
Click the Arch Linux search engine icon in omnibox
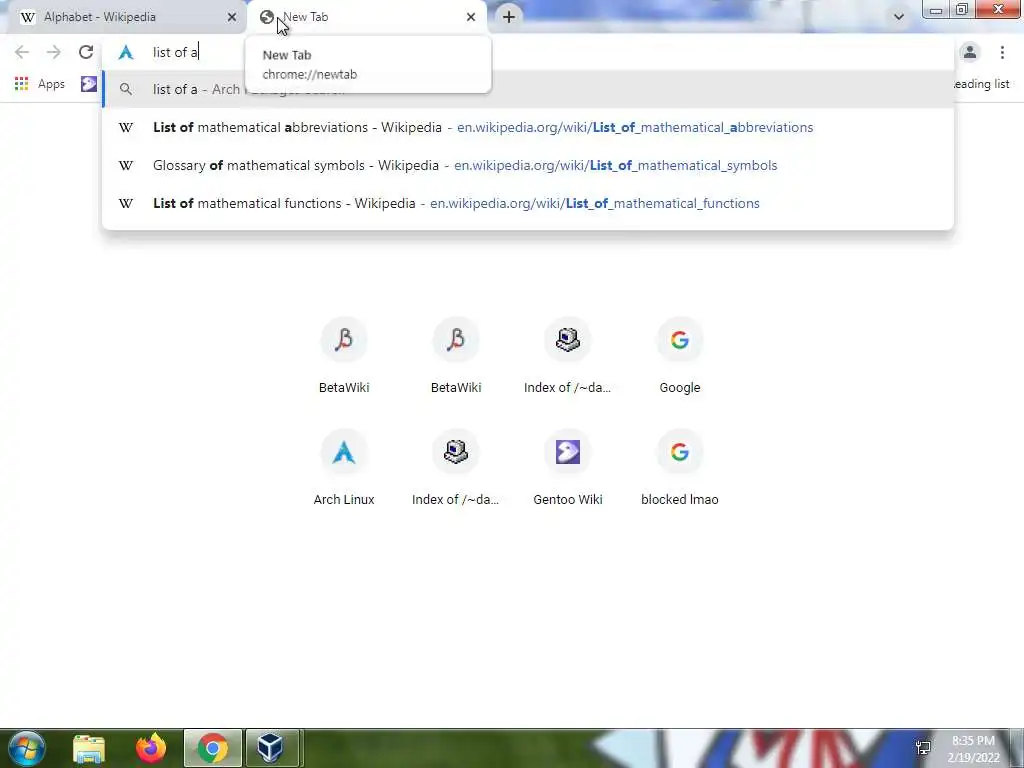pos(126,52)
